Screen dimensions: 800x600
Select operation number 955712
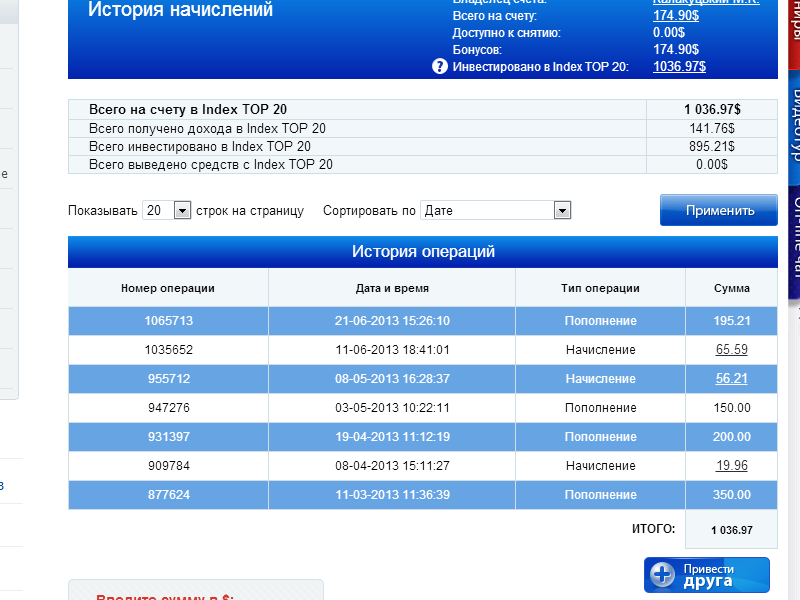tap(169, 379)
